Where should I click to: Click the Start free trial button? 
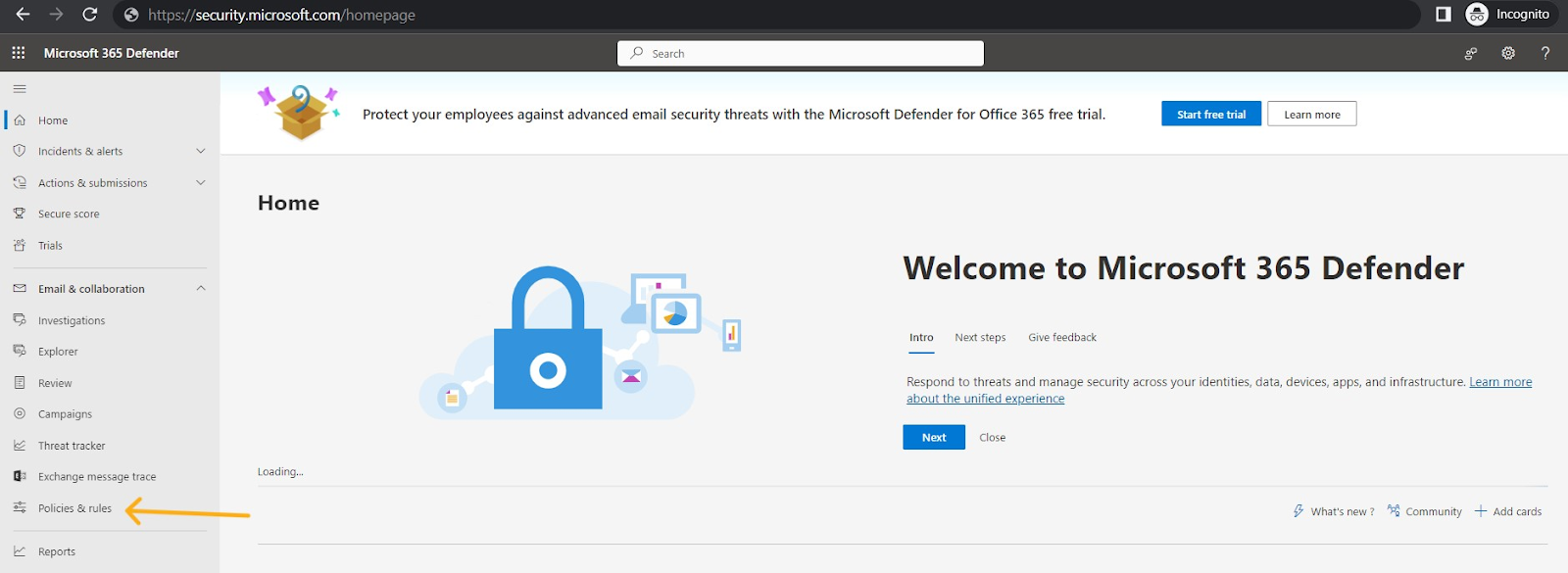pyautogui.click(x=1211, y=115)
